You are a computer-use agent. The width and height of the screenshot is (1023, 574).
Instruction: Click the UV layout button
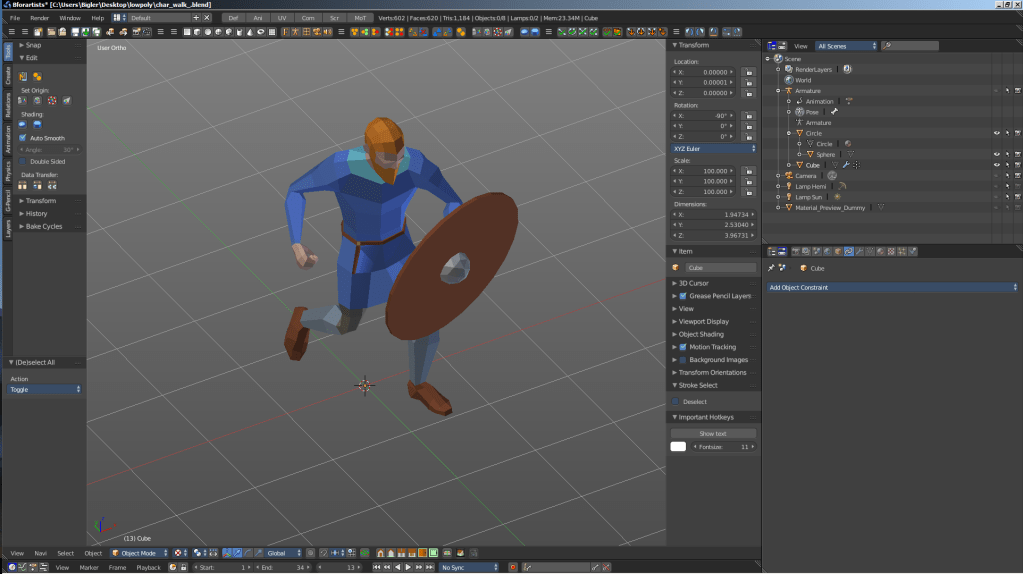click(283, 18)
